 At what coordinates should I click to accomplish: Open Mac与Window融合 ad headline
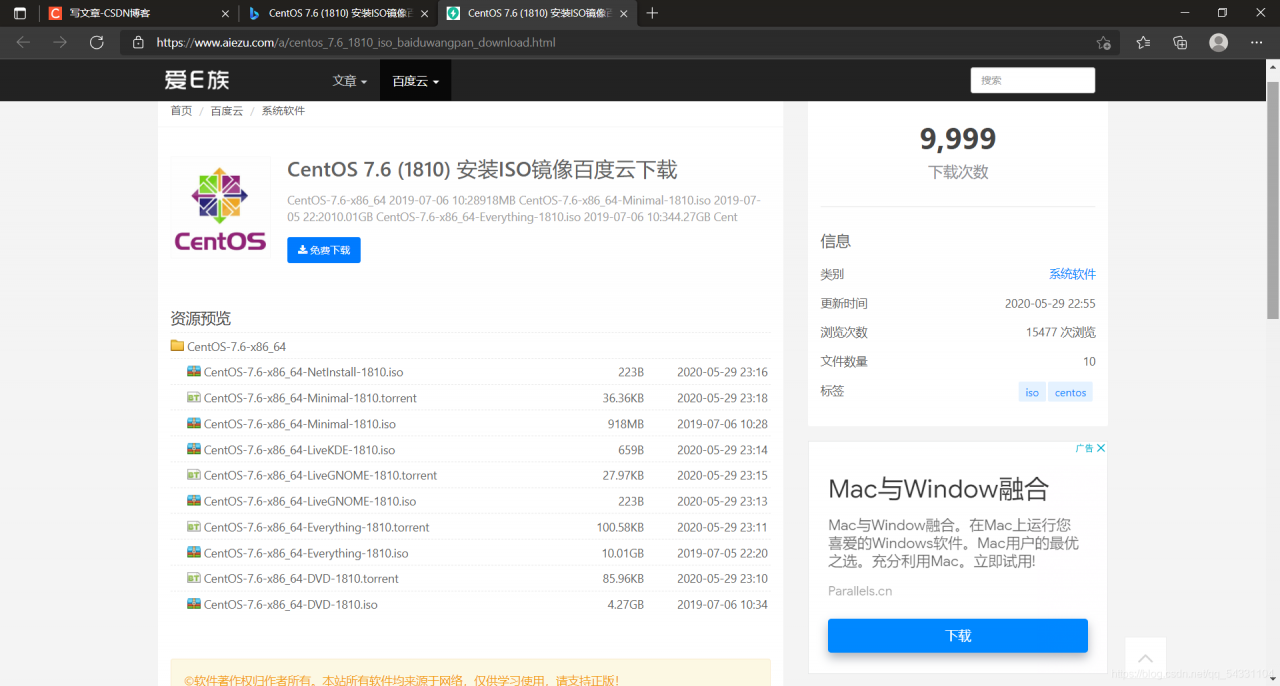tap(938, 489)
